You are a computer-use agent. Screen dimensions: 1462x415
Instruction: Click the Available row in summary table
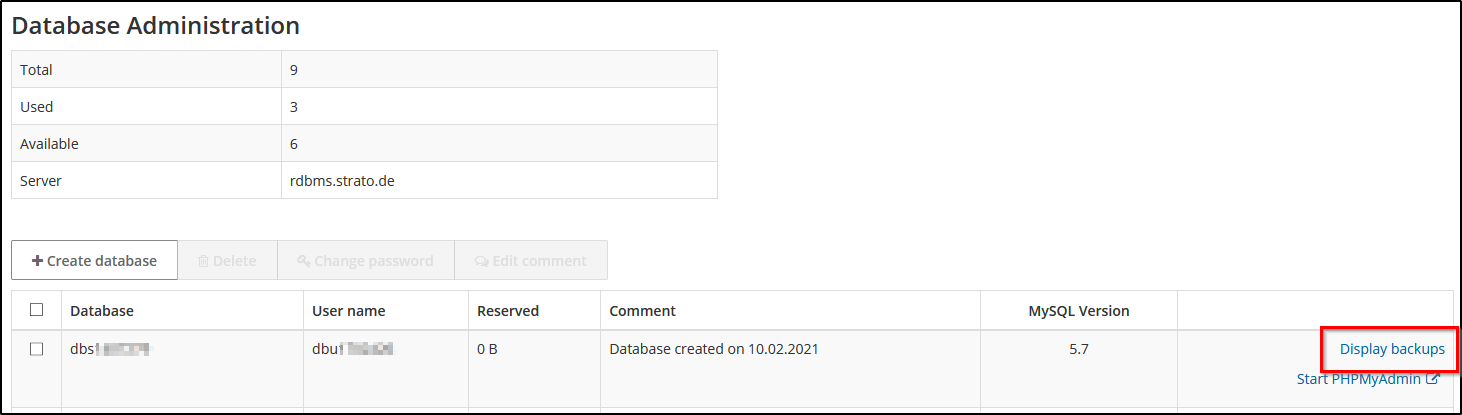tap(50, 144)
